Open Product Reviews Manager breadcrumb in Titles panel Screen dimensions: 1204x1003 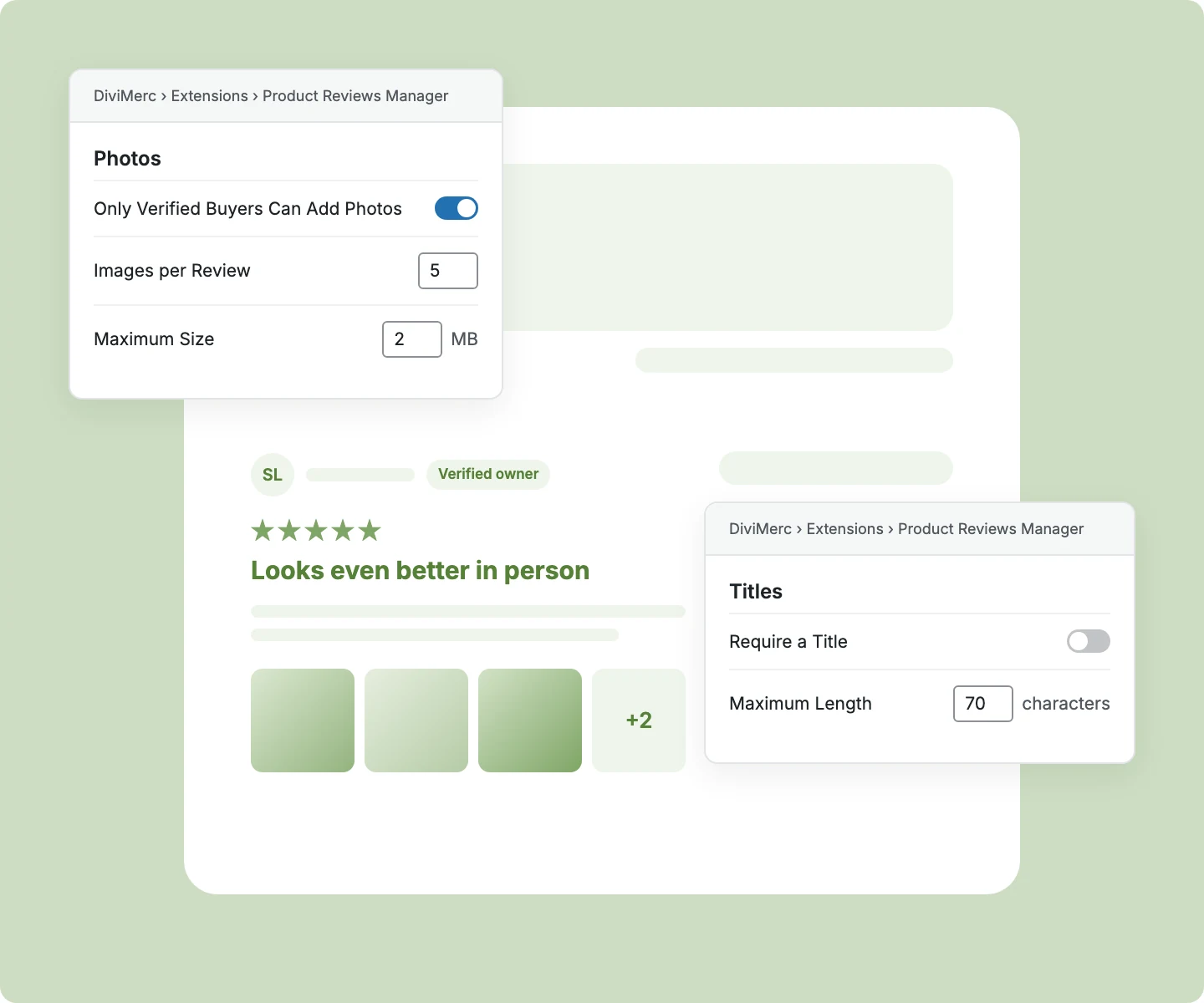[991, 529]
